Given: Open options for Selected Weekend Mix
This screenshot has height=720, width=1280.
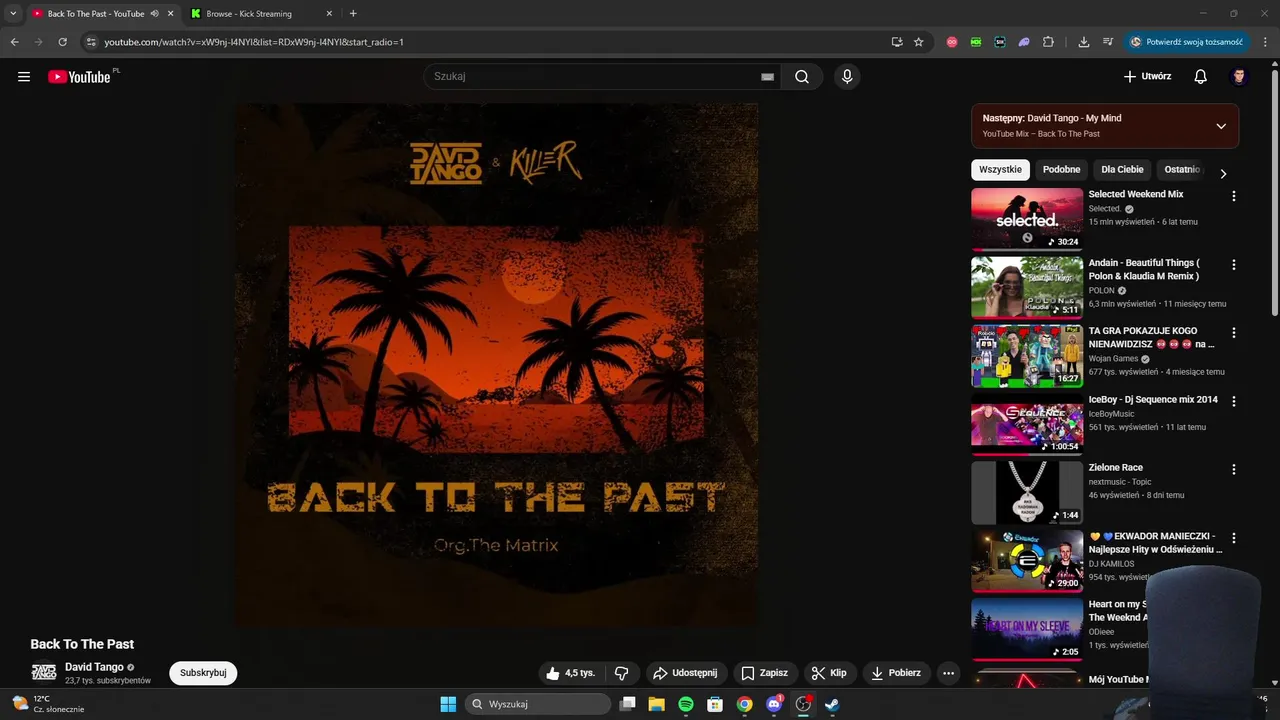Looking at the screenshot, I should click(x=1233, y=197).
